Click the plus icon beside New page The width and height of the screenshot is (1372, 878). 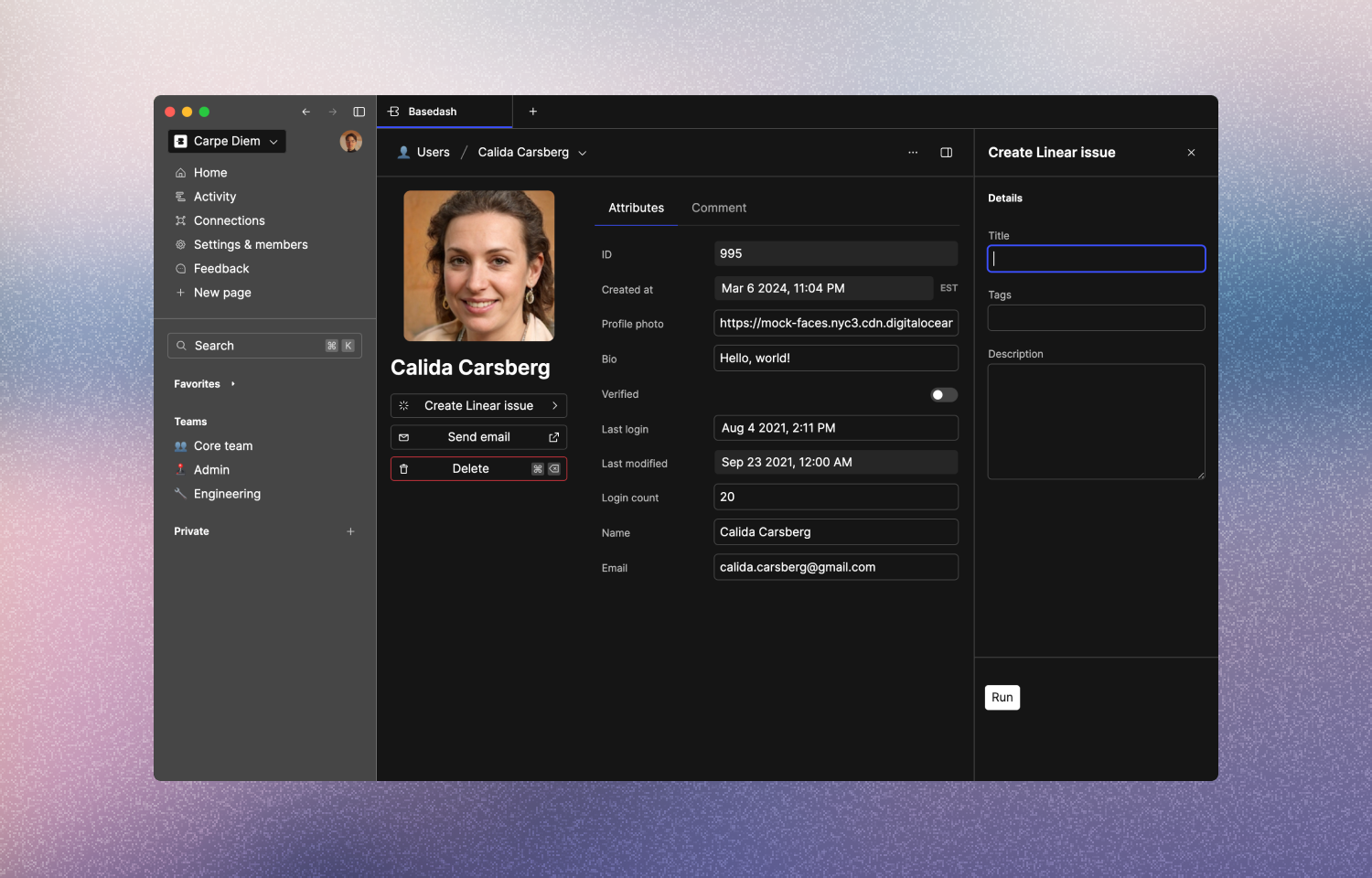click(x=181, y=293)
